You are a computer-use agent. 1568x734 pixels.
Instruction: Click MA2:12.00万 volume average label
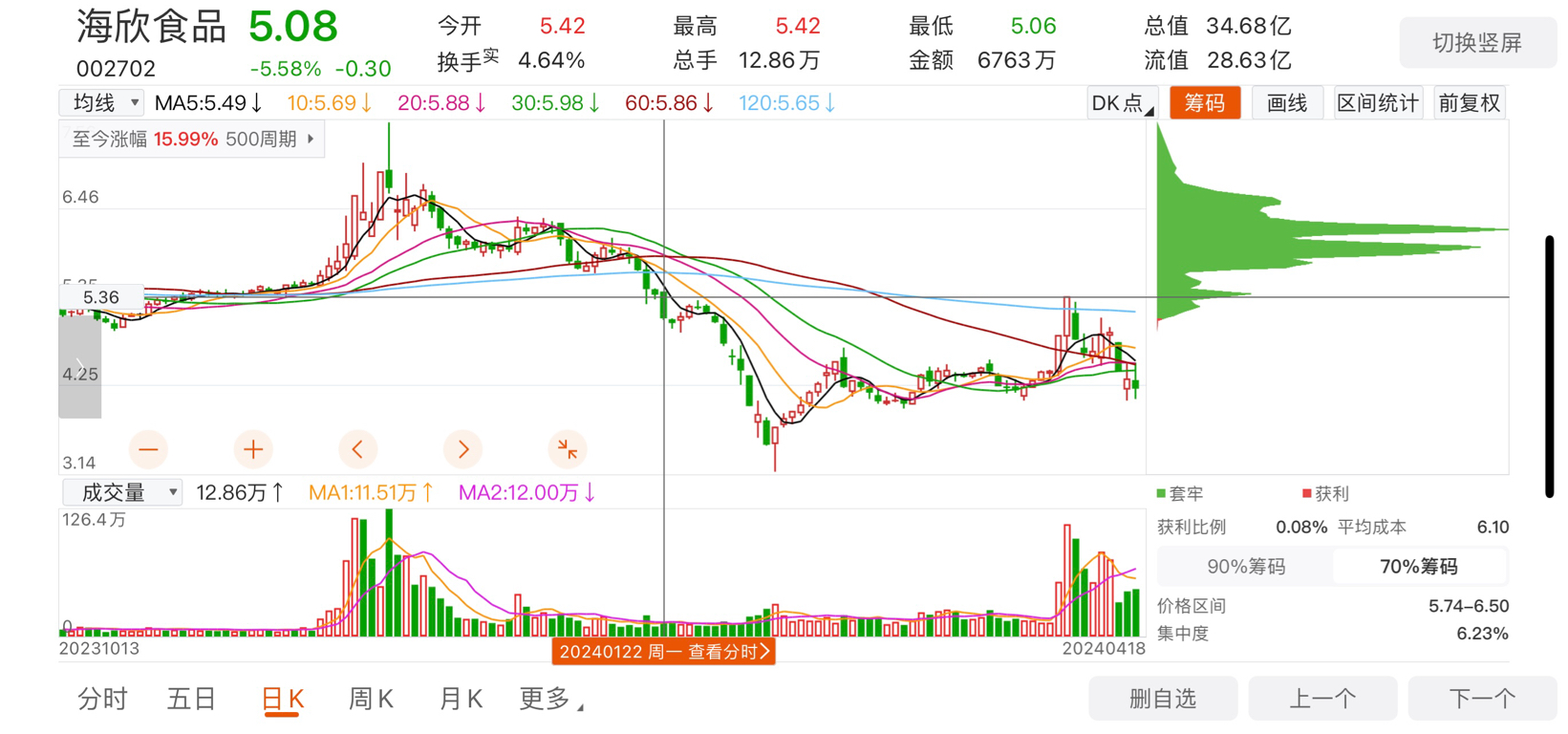527,493
